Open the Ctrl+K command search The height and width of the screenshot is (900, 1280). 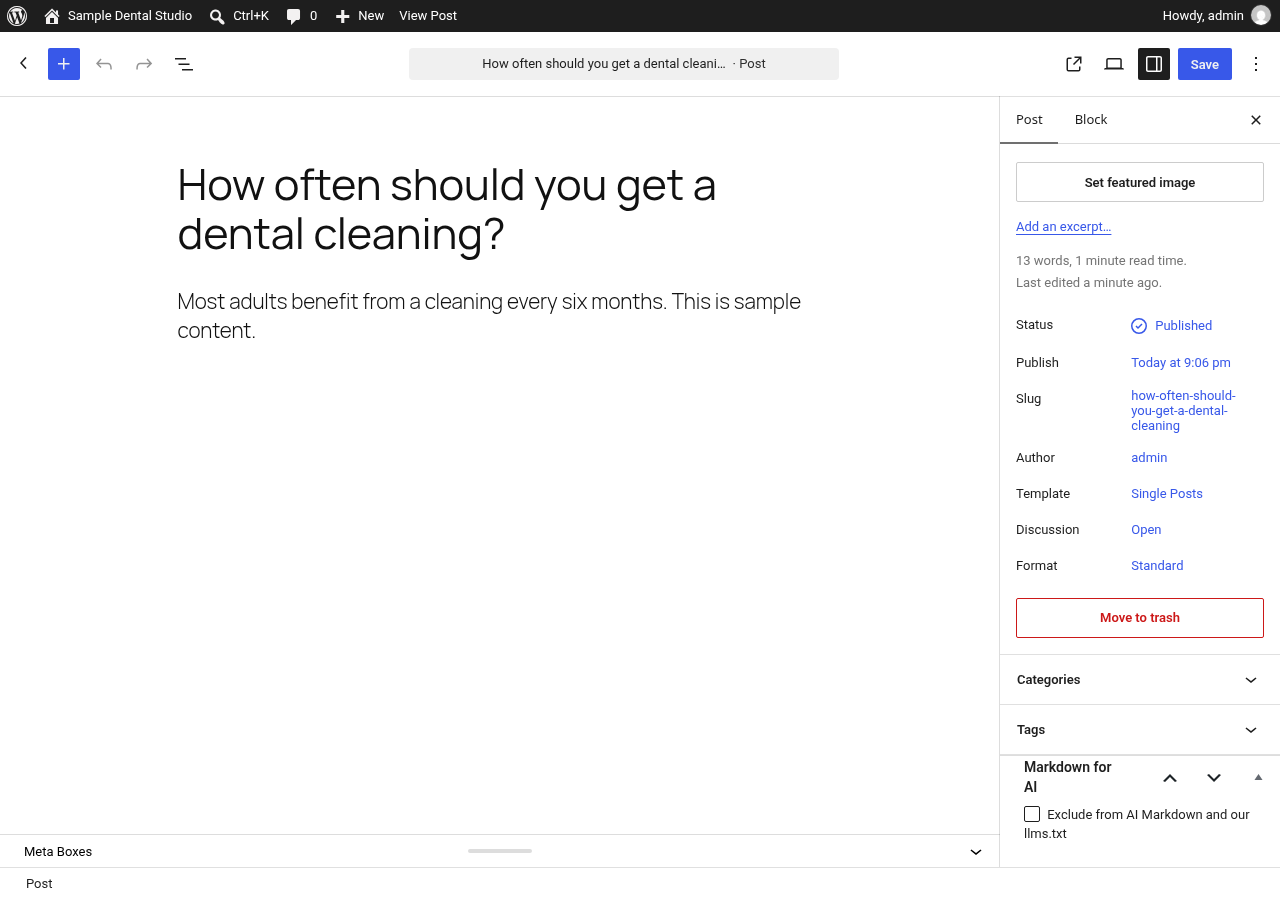239,16
